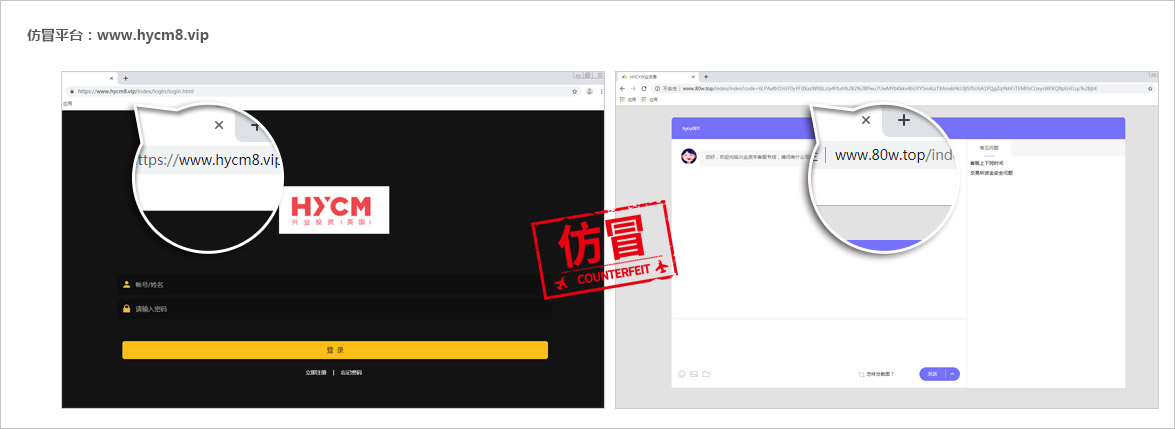The image size is (1175, 429).
Task: Focus the 请输入密码 password field
Action: tap(336, 309)
